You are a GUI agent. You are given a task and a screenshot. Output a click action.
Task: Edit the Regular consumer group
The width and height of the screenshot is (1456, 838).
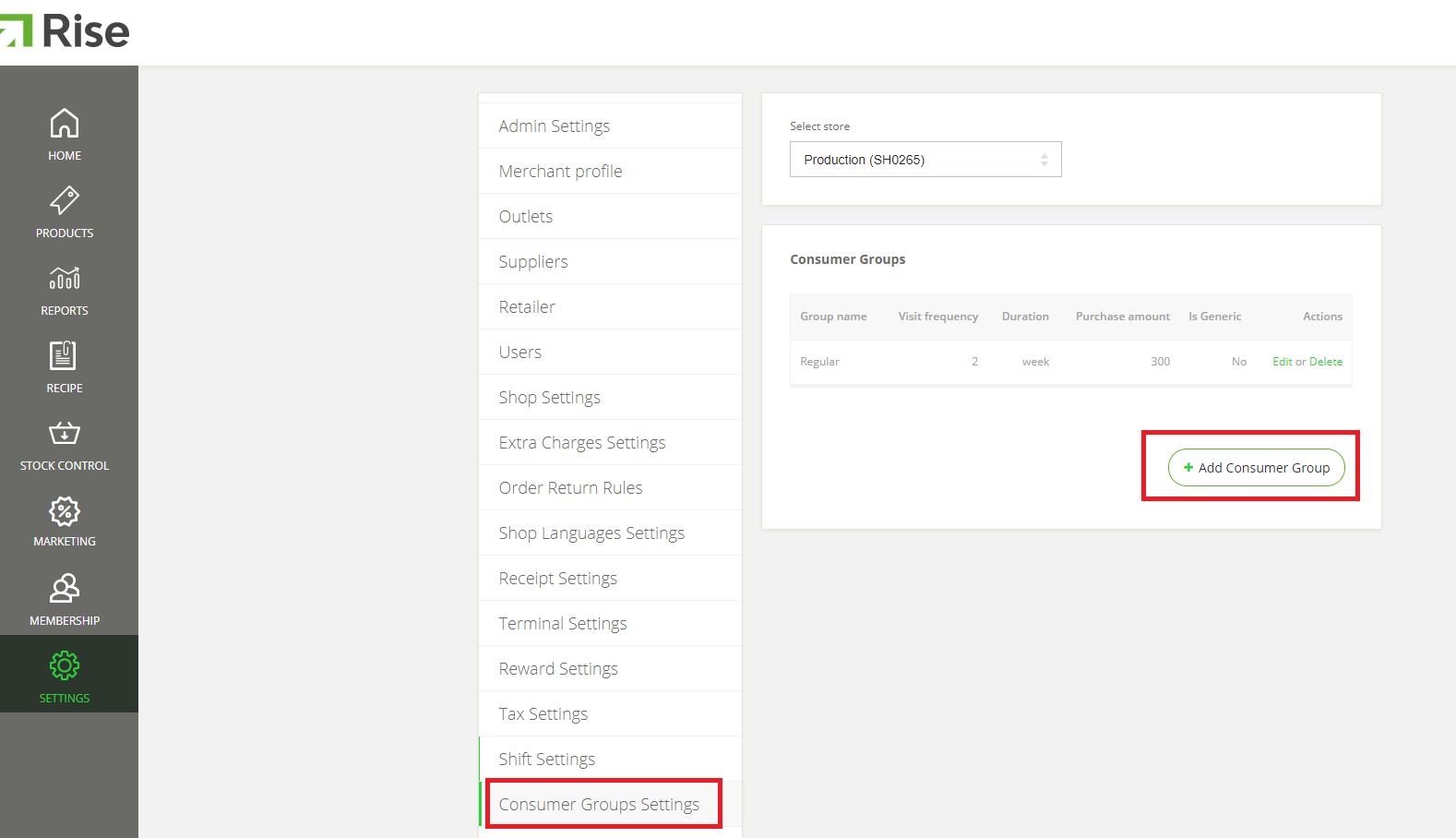tap(1283, 362)
